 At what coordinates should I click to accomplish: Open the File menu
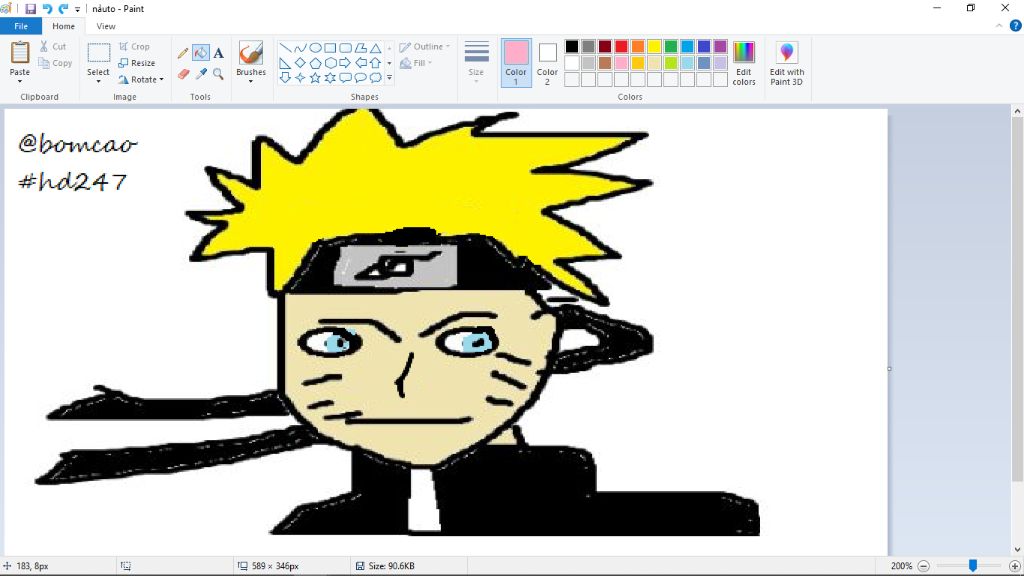pyautogui.click(x=21, y=26)
